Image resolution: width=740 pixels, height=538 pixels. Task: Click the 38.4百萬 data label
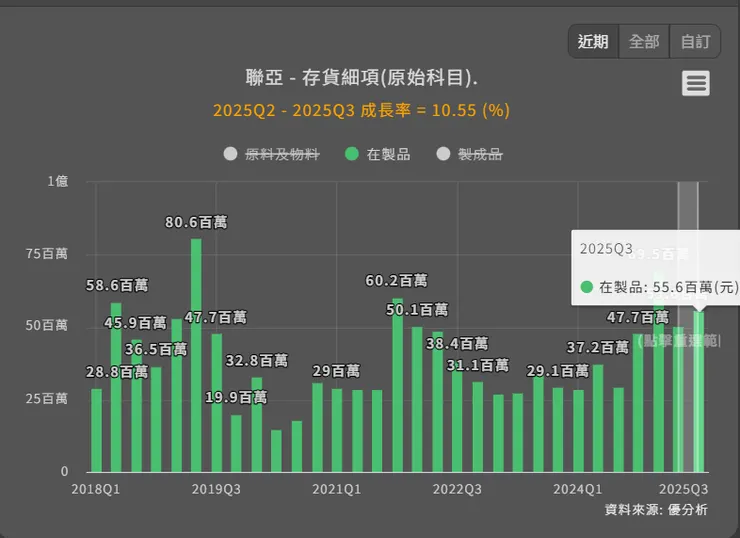coord(457,344)
